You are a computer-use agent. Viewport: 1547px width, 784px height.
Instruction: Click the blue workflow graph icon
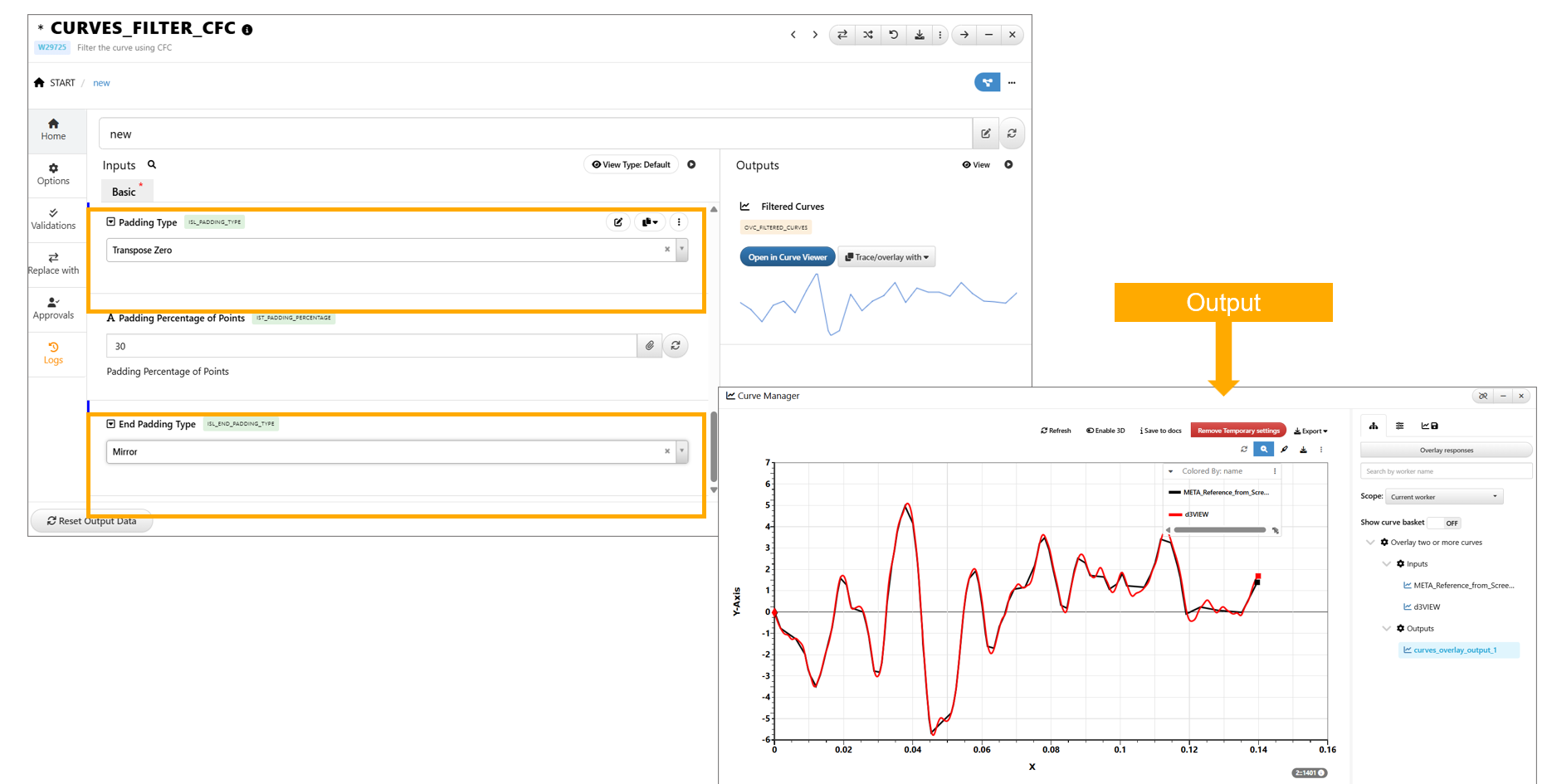coord(986,82)
